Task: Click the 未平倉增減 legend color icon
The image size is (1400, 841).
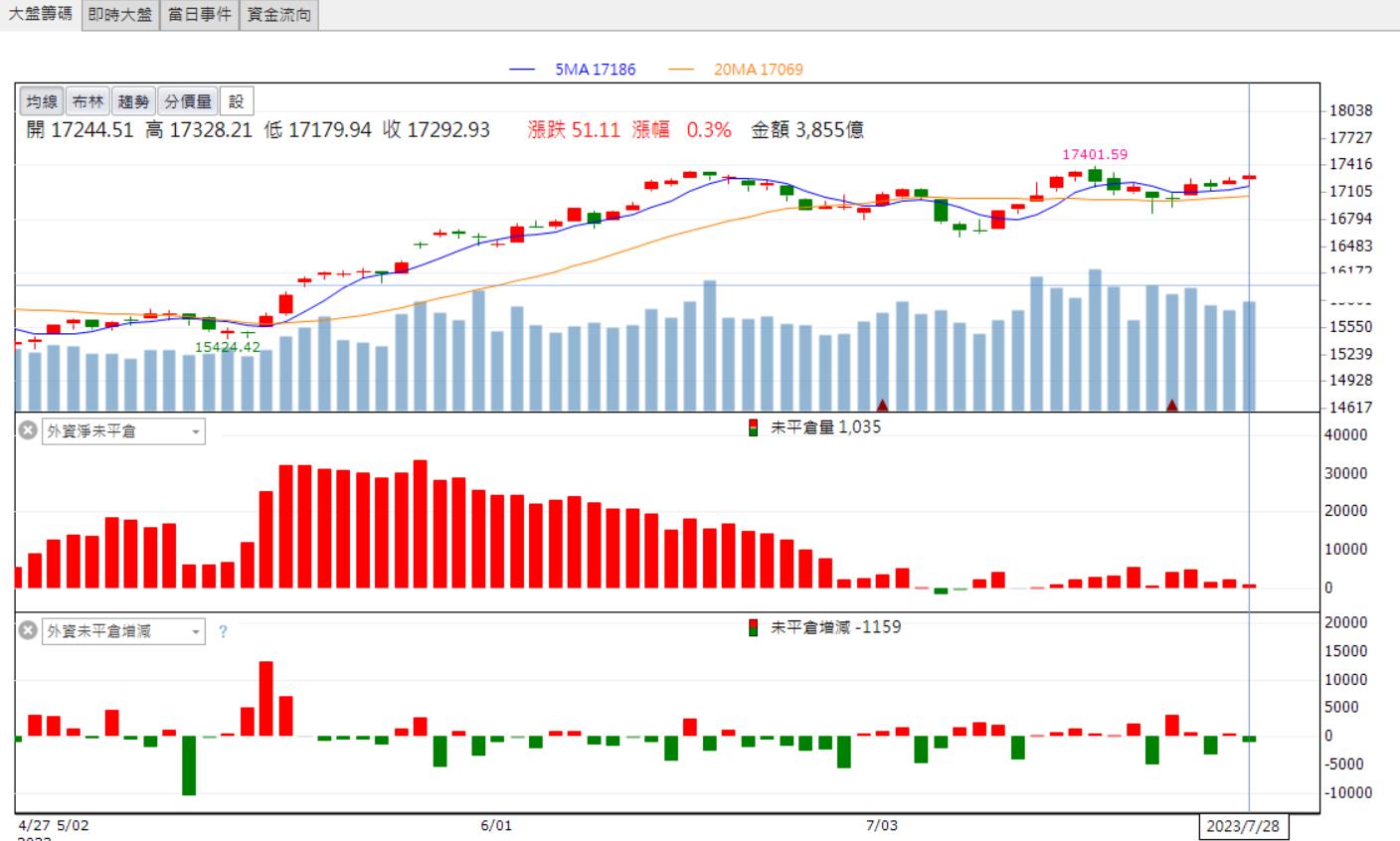Action: [x=753, y=627]
